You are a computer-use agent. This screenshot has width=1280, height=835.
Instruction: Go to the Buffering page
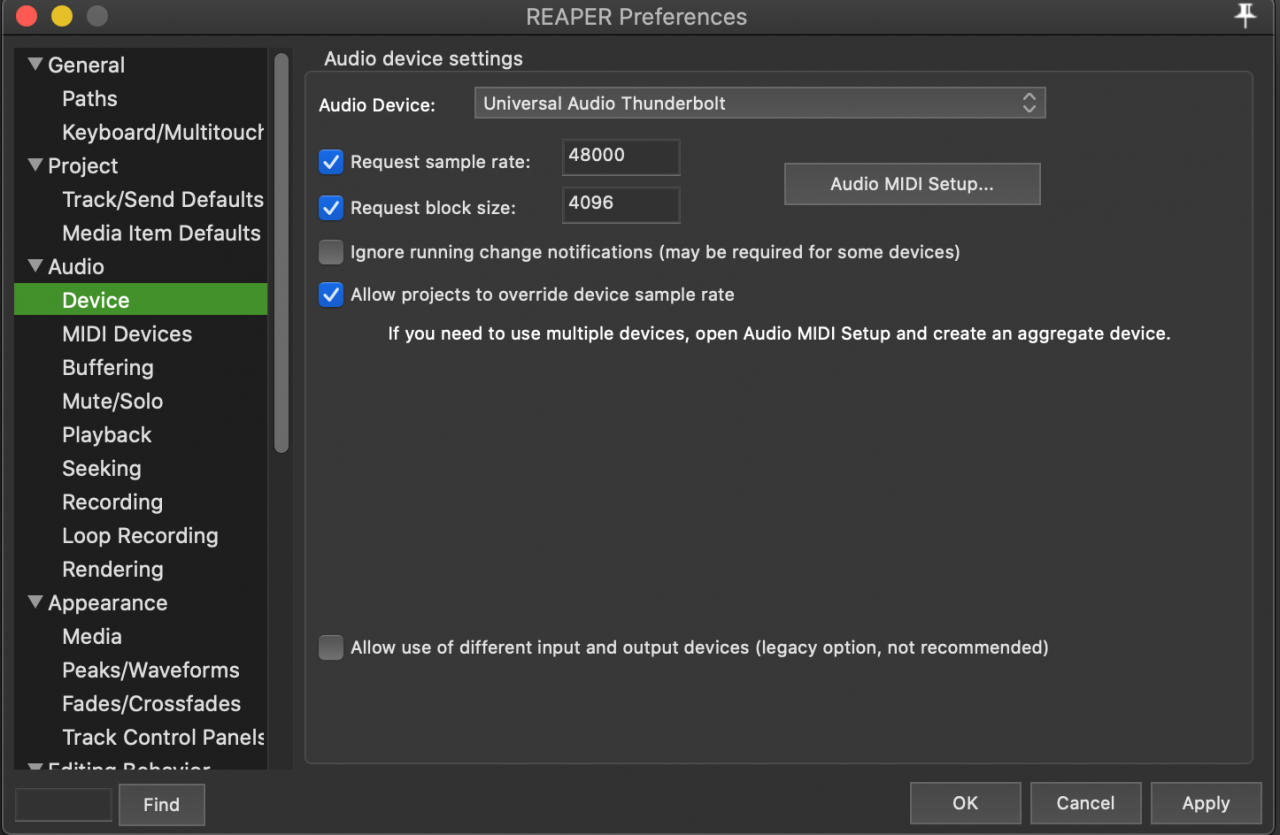coord(108,367)
